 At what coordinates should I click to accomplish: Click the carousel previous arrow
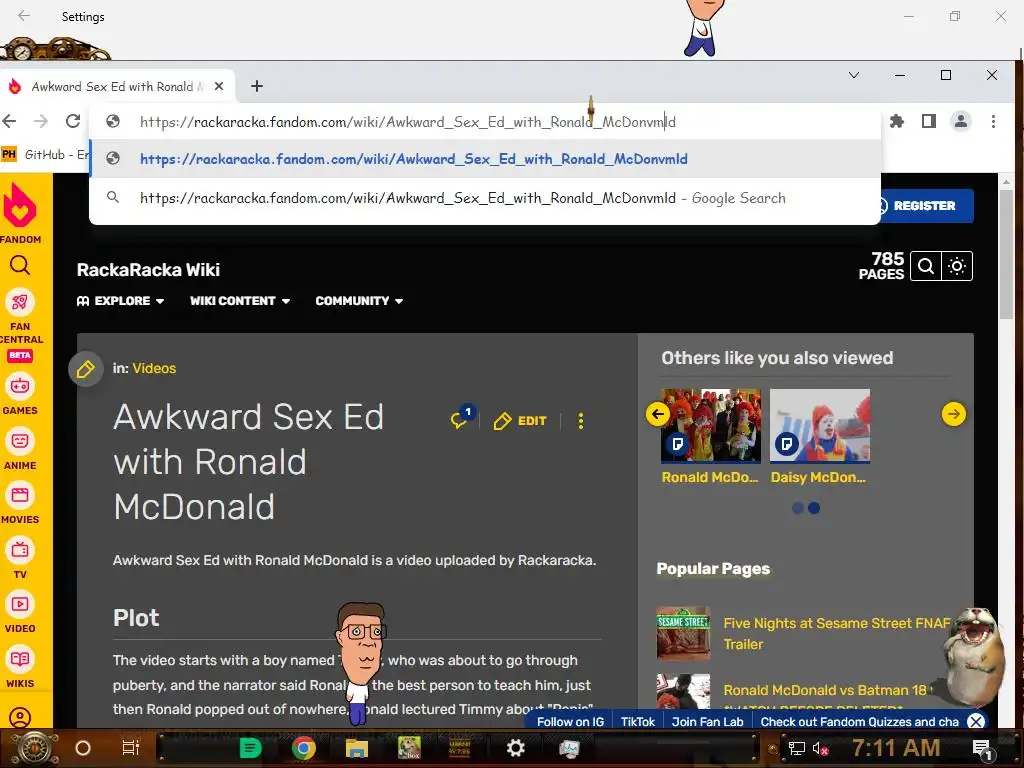tap(658, 414)
